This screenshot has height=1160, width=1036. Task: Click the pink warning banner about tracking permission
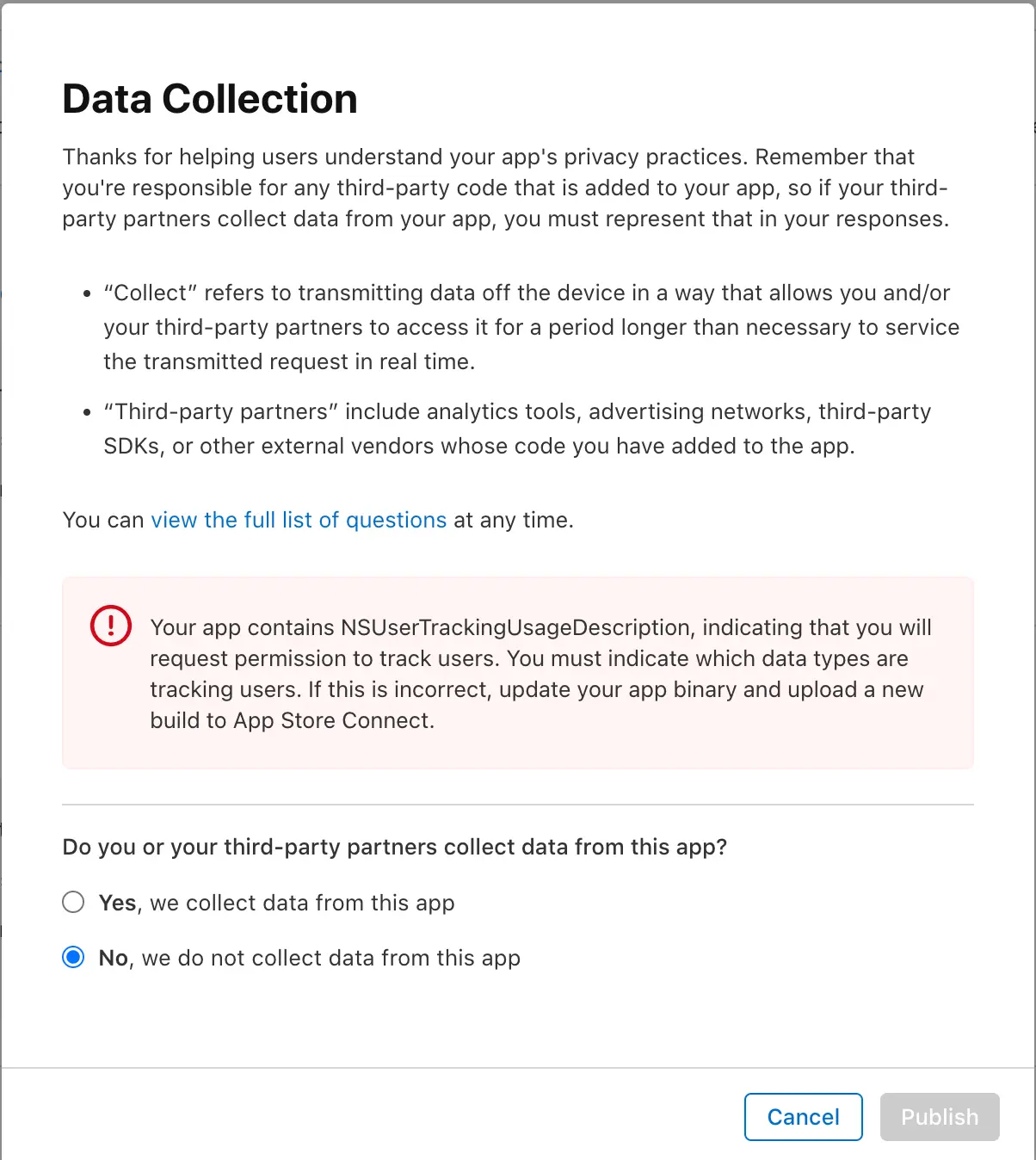(x=517, y=673)
